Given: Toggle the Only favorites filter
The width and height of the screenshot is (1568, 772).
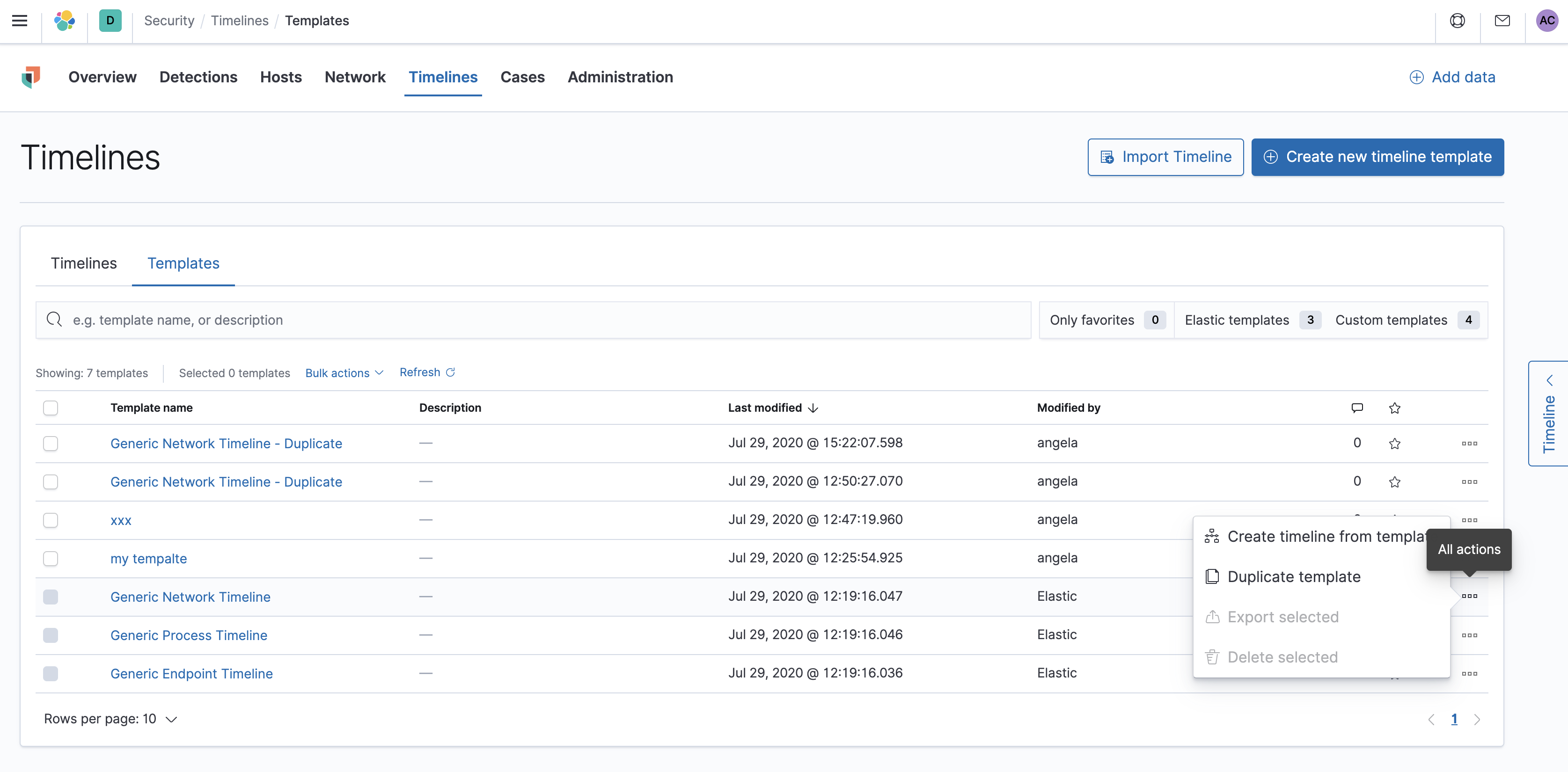Looking at the screenshot, I should coord(1106,320).
